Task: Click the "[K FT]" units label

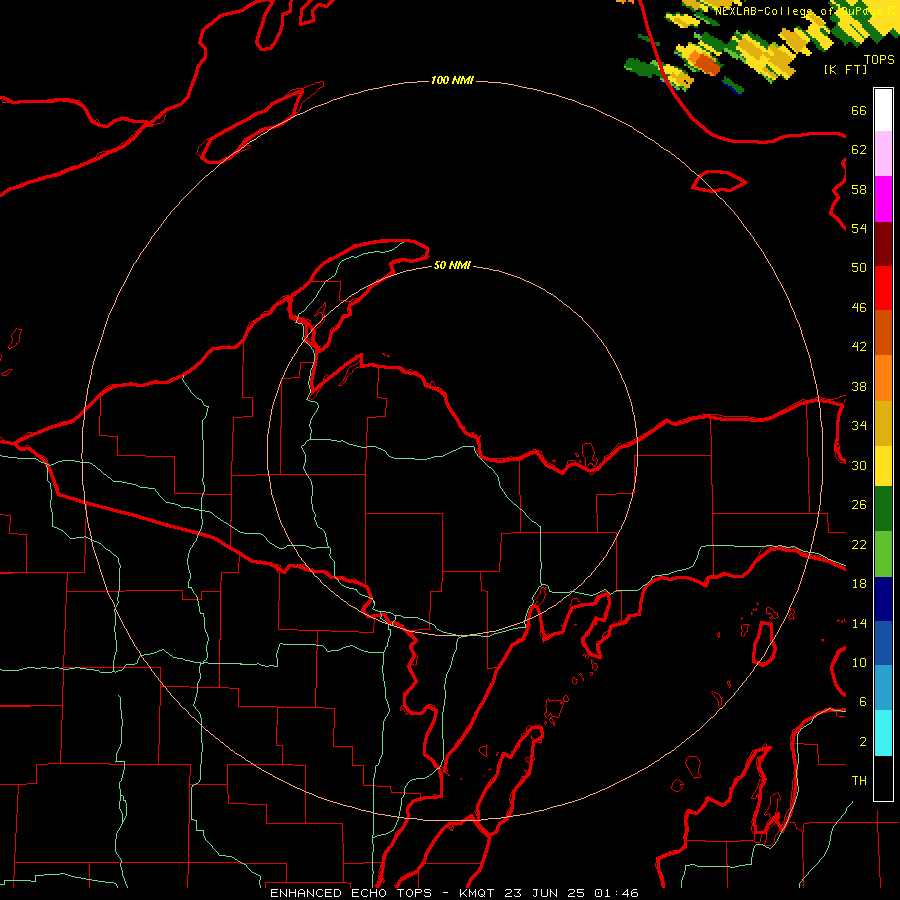Action: tap(846, 69)
